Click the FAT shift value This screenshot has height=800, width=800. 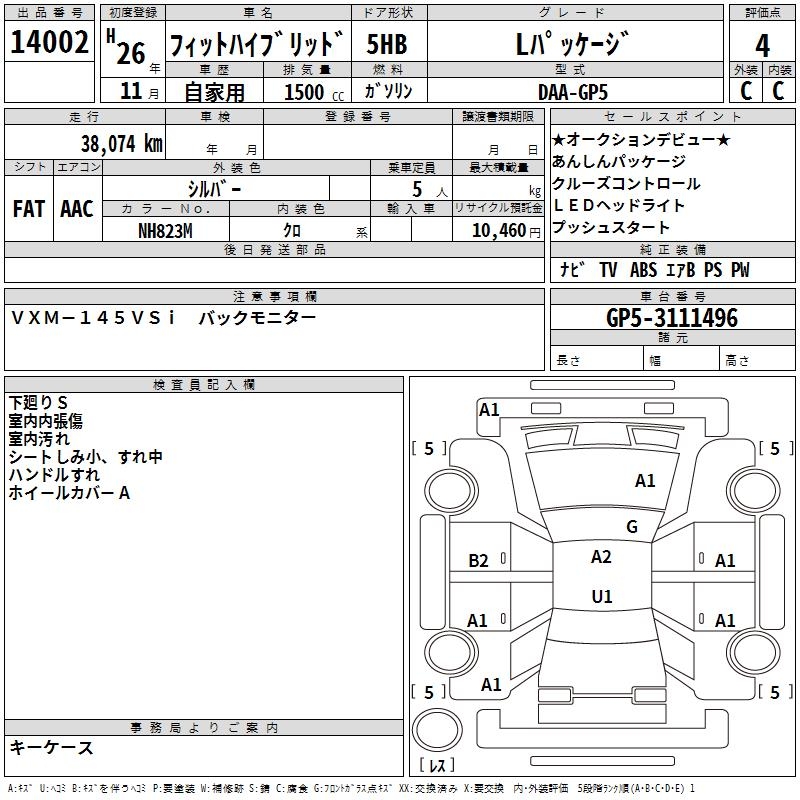point(29,209)
